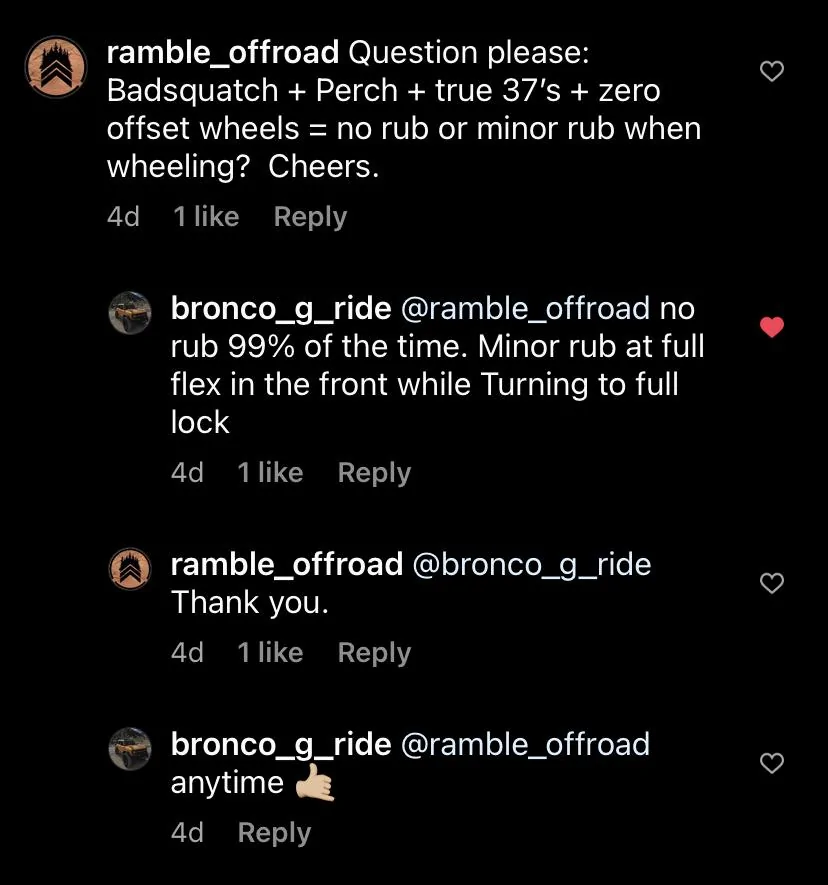The image size is (828, 885).
Task: Reply to the 'no rub 99%' comment
Action: [374, 473]
